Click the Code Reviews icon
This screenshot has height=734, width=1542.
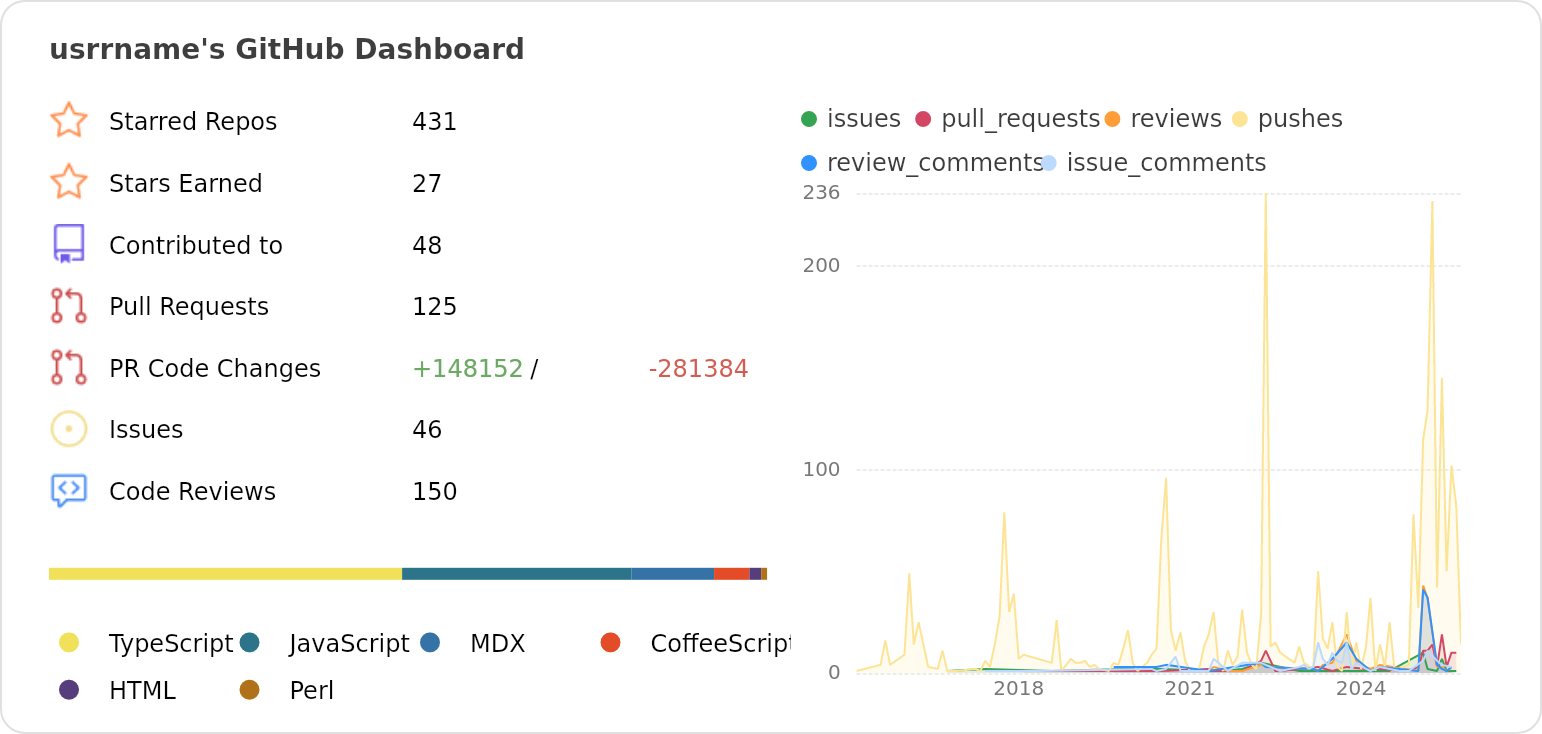point(68,491)
